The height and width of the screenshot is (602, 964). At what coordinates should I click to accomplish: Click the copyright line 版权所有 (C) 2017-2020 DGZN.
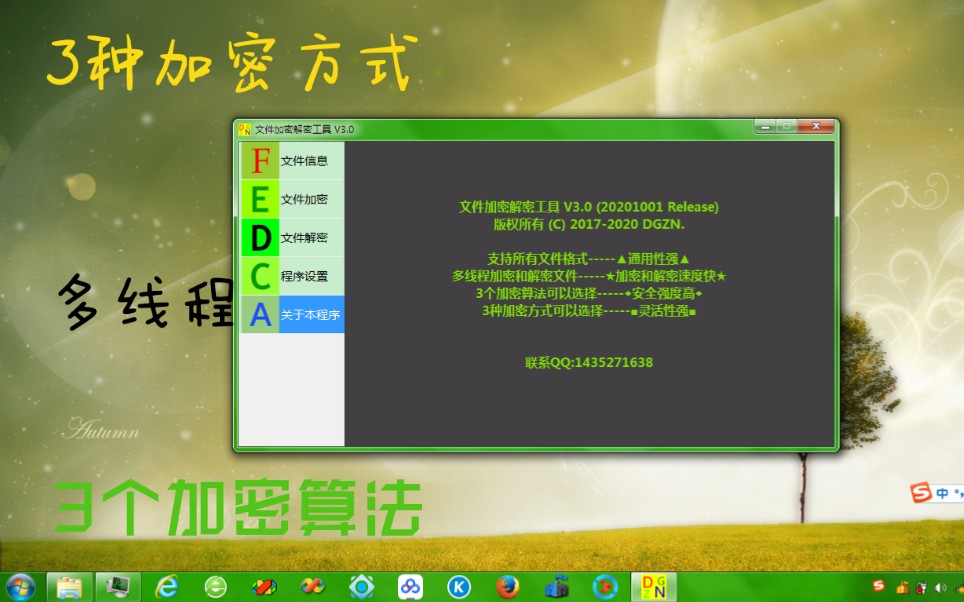[x=589, y=224]
